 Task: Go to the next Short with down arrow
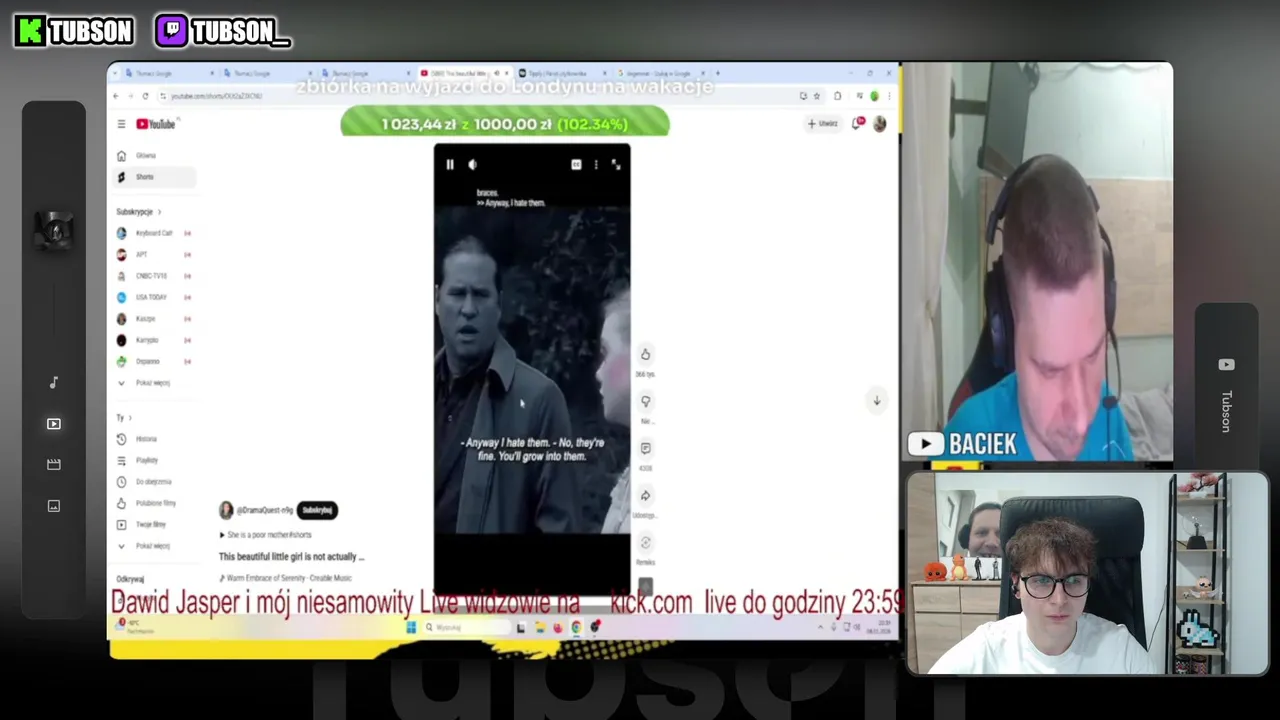click(x=876, y=400)
